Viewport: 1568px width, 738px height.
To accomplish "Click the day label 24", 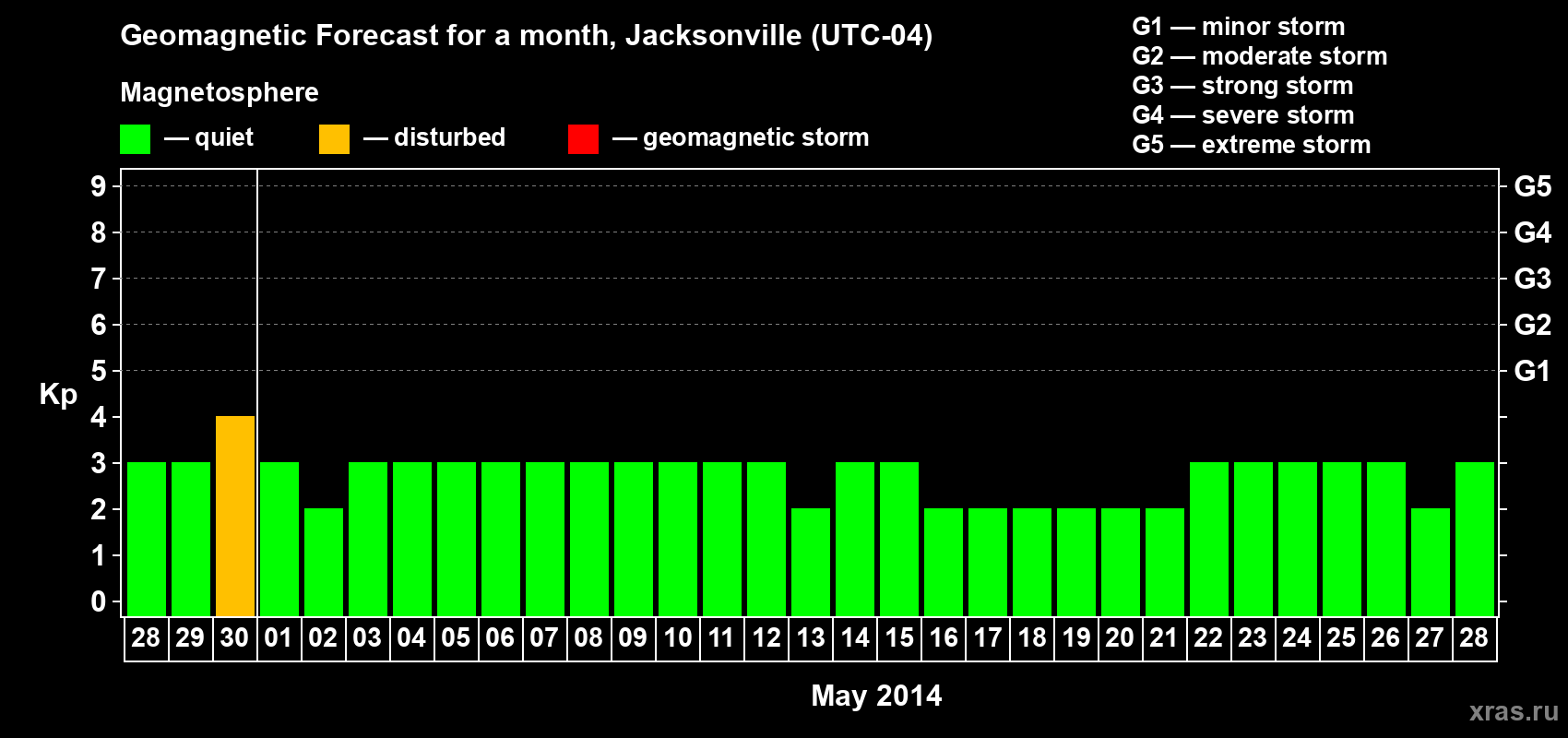I will (x=1297, y=637).
